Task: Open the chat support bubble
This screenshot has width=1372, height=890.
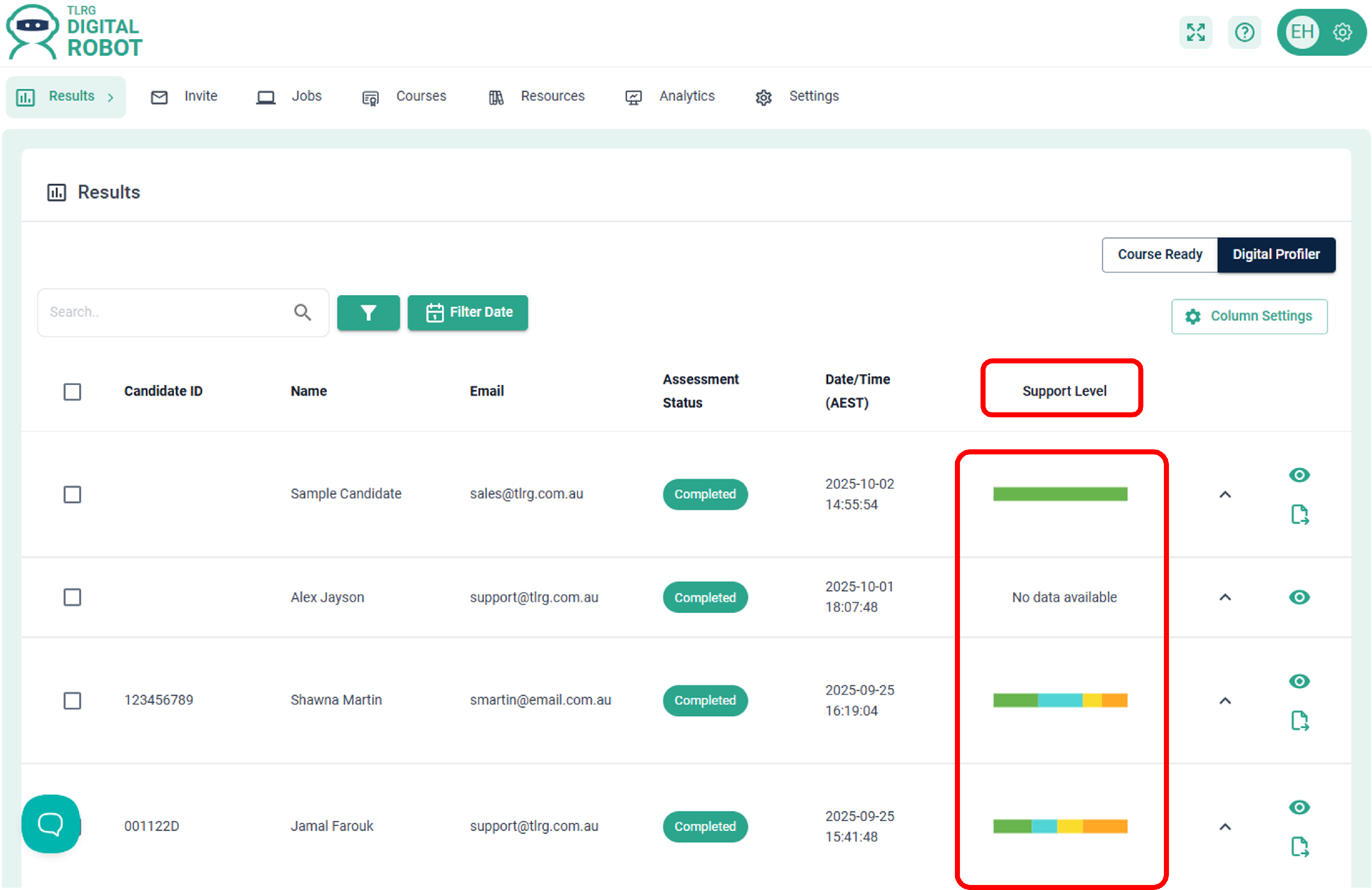Action: pyautogui.click(x=51, y=823)
